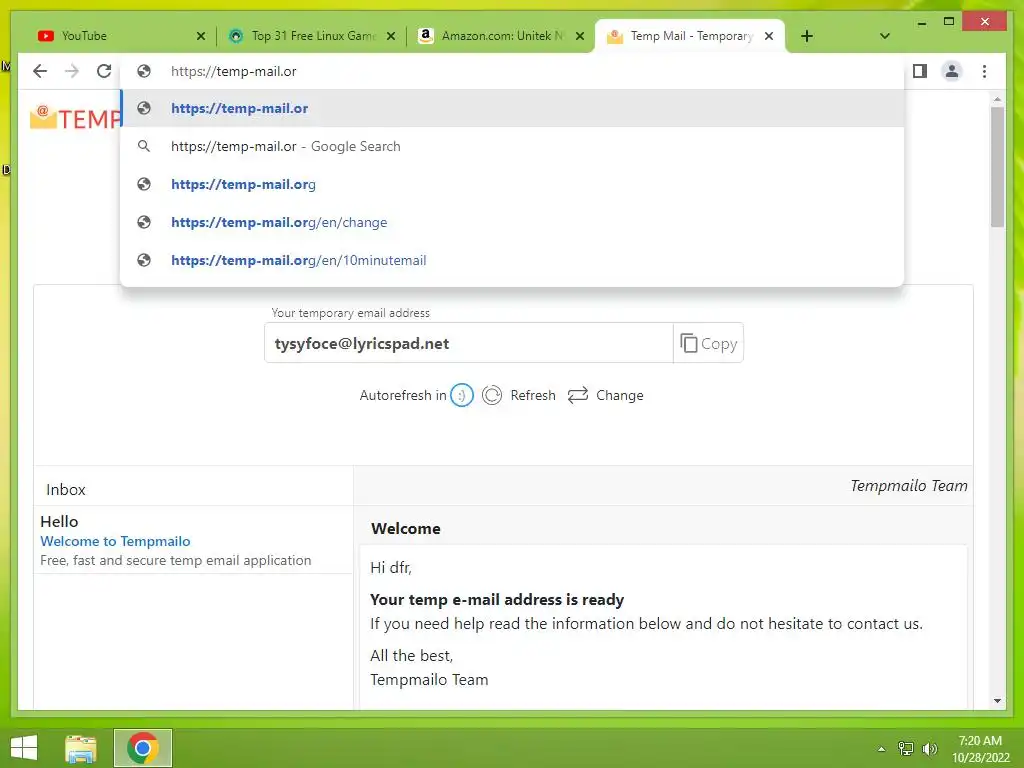
Task: Close the Amazon.com tab
Action: [x=579, y=37]
